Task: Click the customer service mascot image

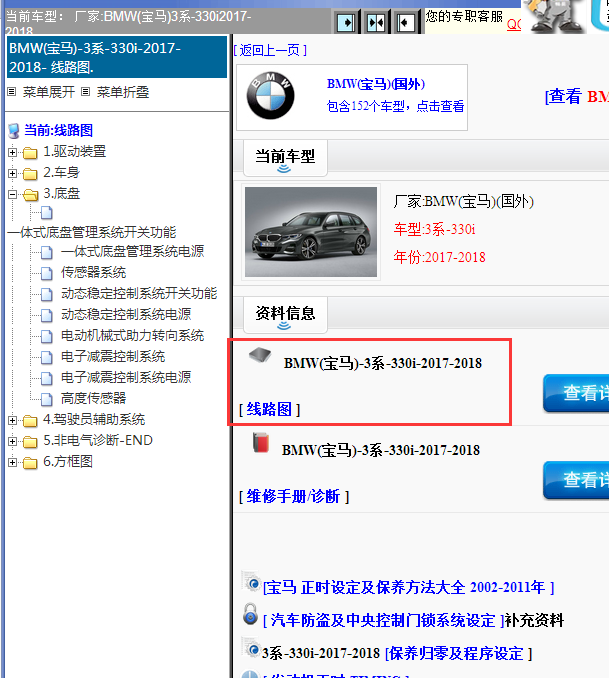Action: [555, 16]
